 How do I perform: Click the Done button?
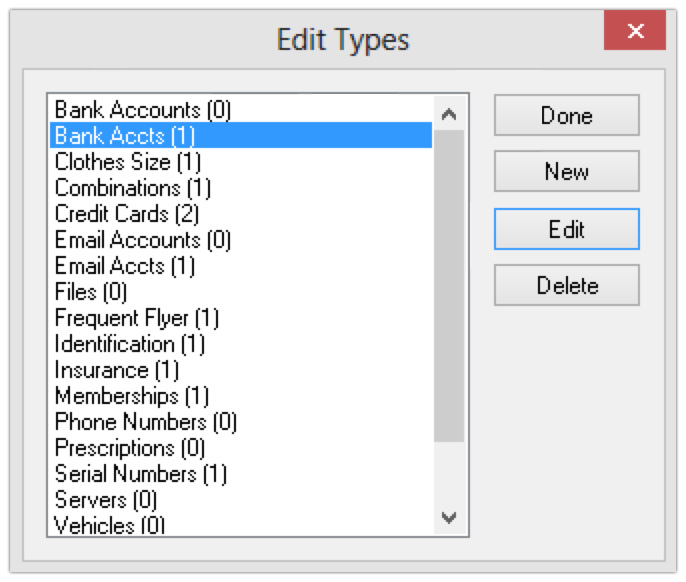click(567, 115)
